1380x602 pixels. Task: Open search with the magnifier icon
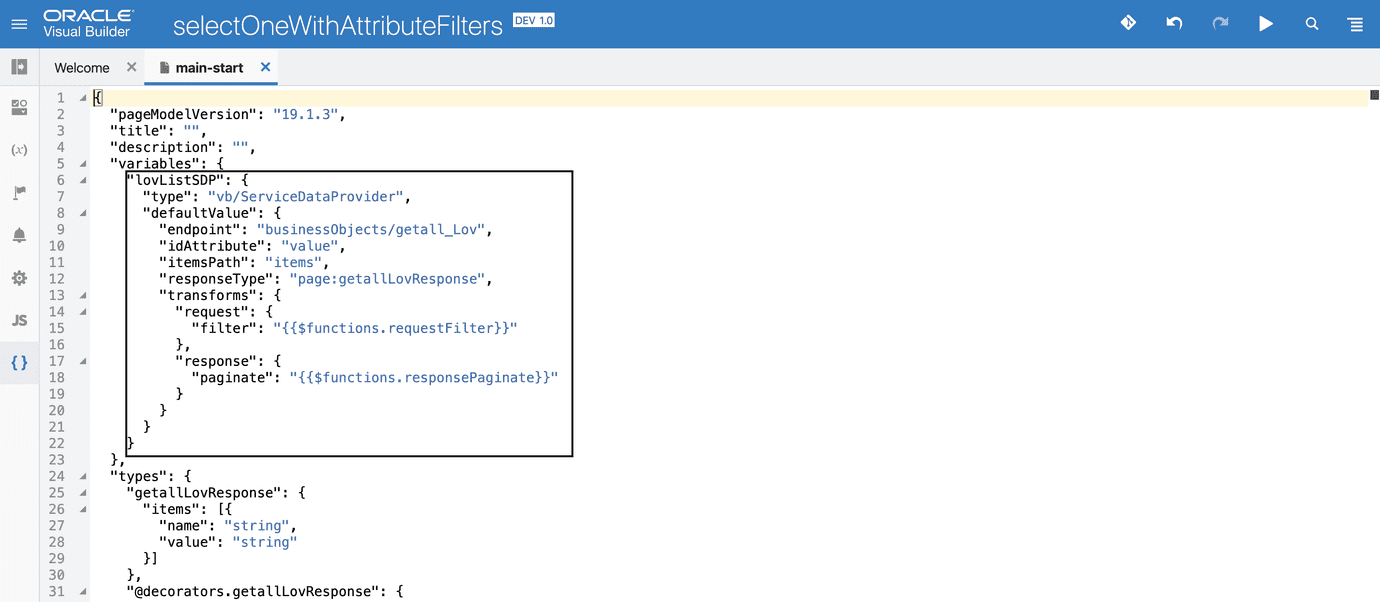[1312, 23]
